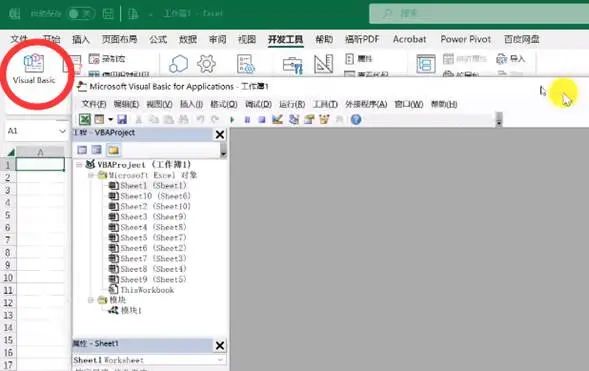Image resolution: width=589 pixels, height=371 pixels.
Task: Open Insert Controls toolbox icon in ribbon
Action: click(x=292, y=65)
